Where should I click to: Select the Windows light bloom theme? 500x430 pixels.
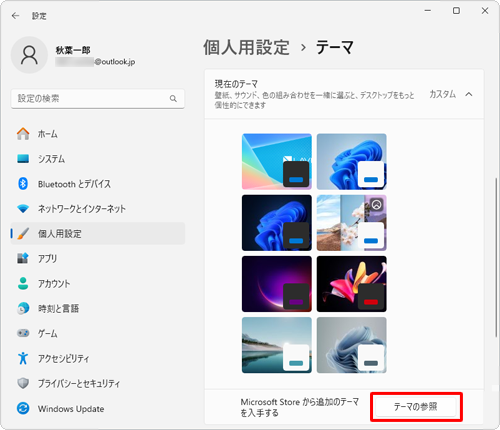[352, 162]
